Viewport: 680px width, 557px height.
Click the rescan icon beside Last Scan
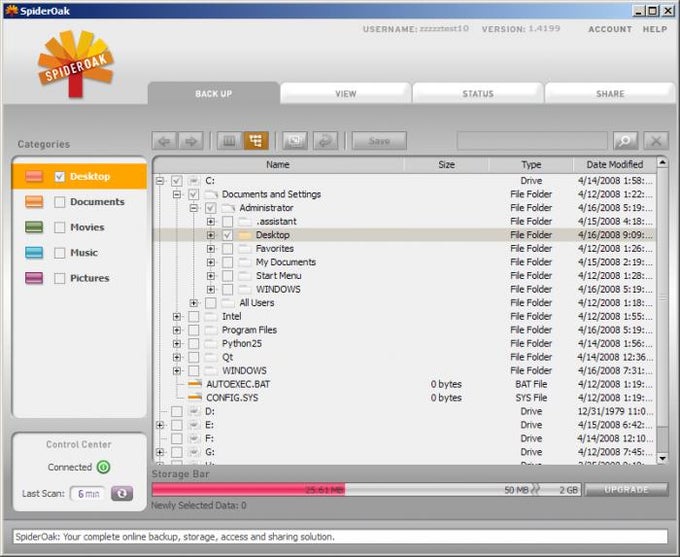pyautogui.click(x=122, y=493)
